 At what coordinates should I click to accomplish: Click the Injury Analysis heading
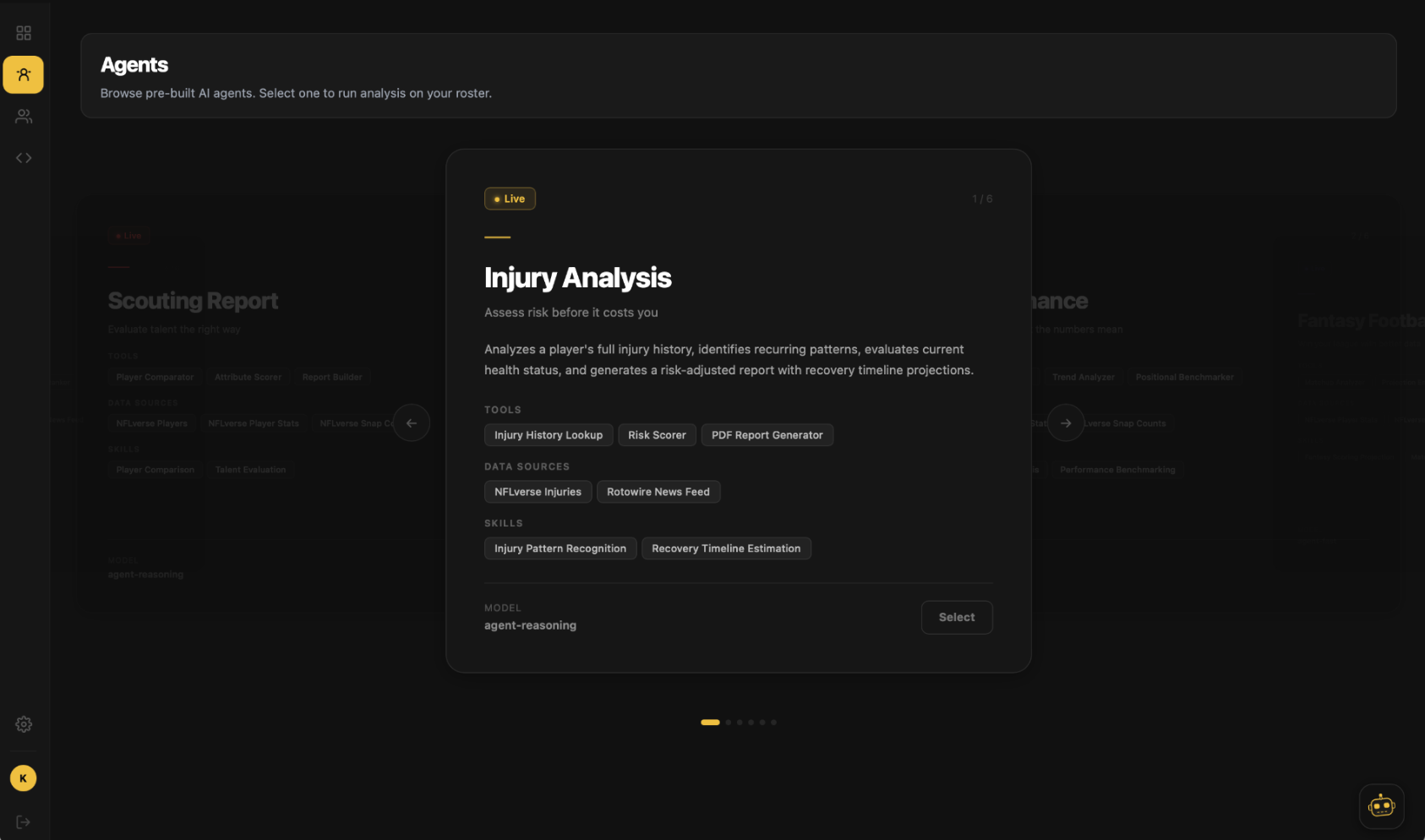click(578, 278)
